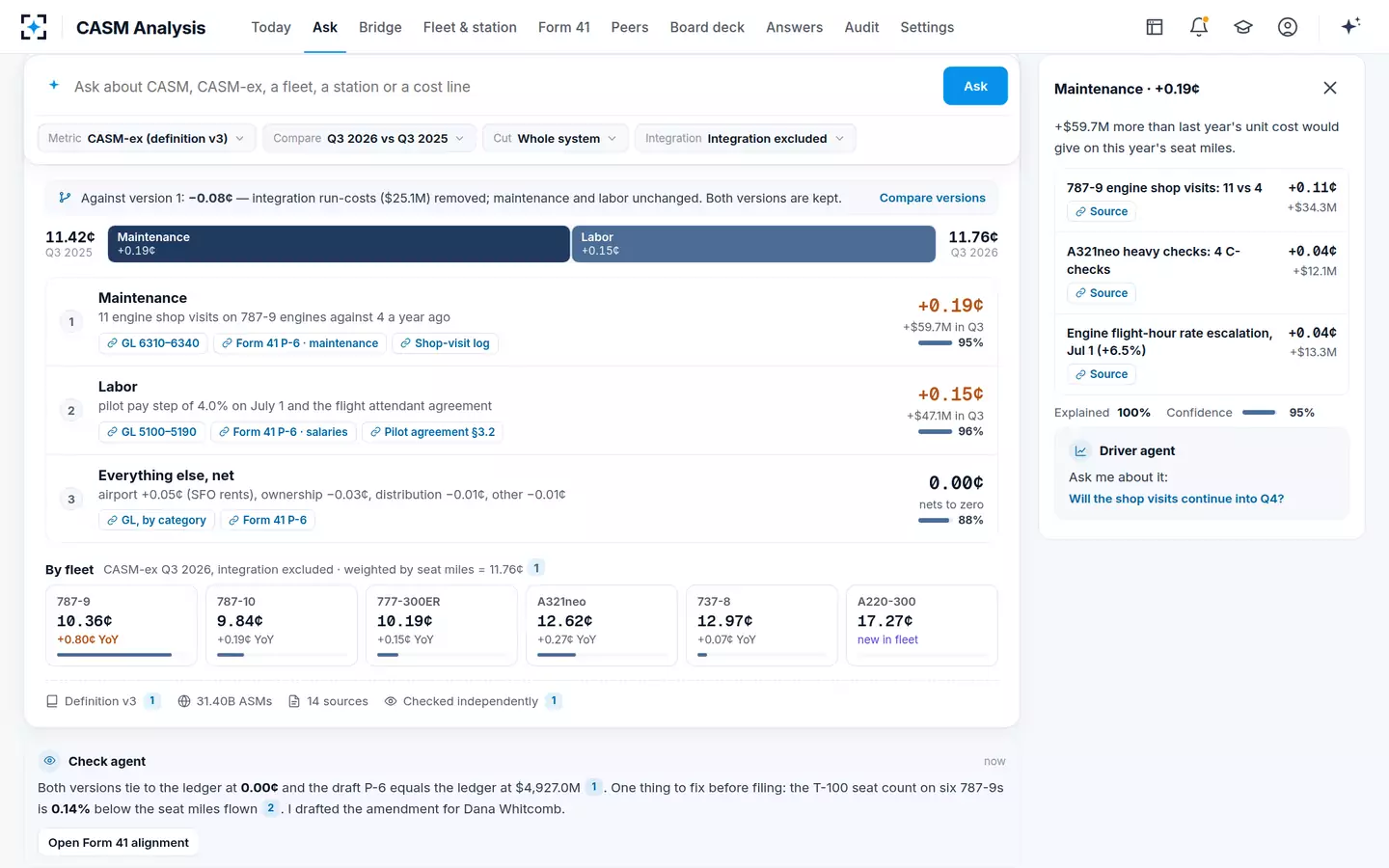
Task: Select the 787-9 fleet card
Action: pyautogui.click(x=122, y=625)
